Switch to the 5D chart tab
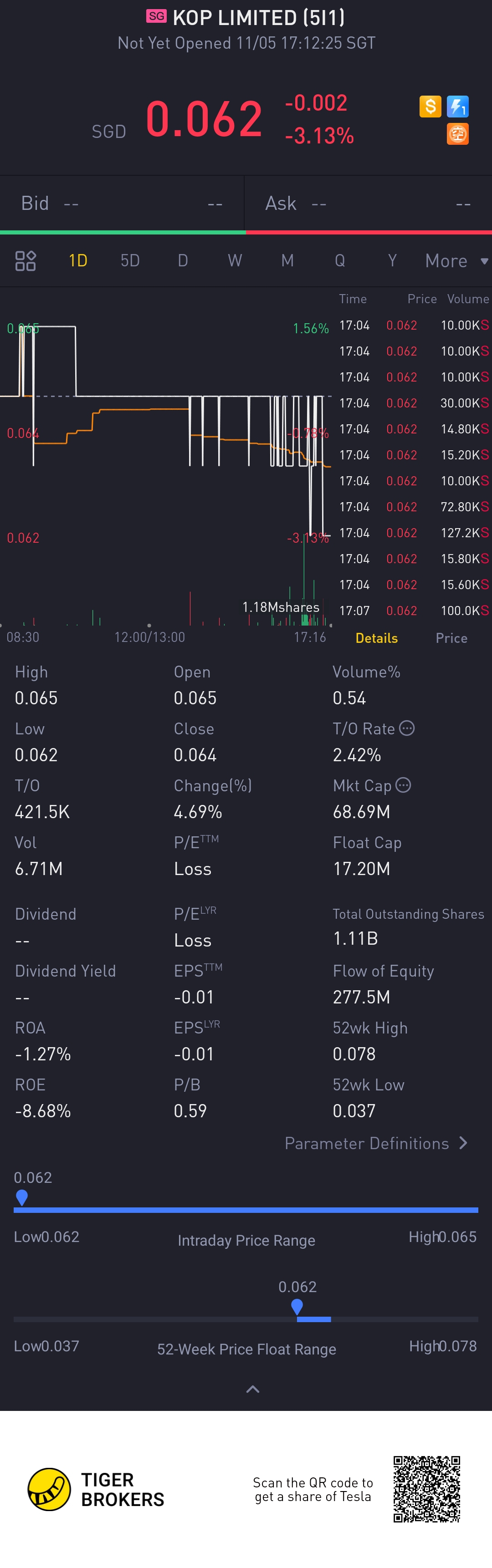Image resolution: width=492 pixels, height=1568 pixels. (x=130, y=261)
